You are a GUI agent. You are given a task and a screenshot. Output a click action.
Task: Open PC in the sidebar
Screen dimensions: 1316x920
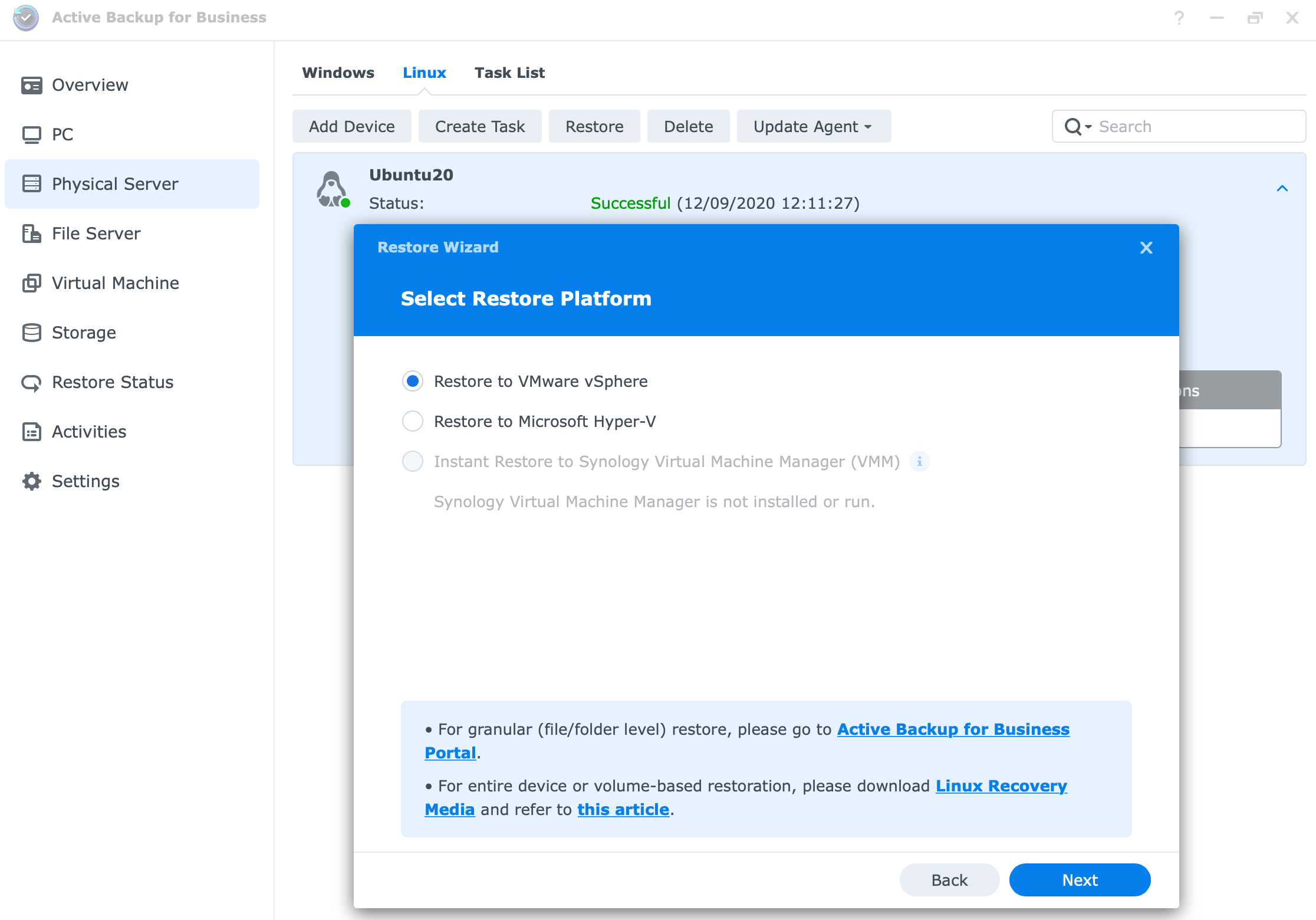point(132,134)
